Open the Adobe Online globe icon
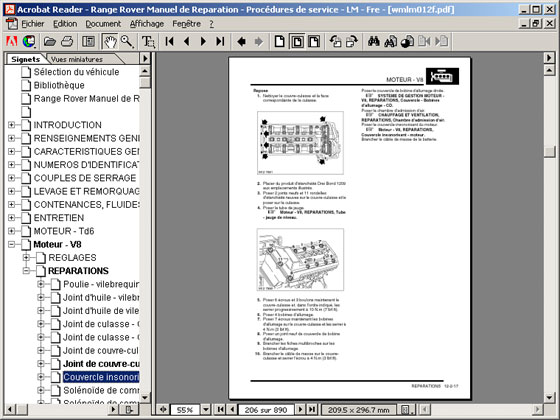This screenshot has width=560, height=420. [x=29, y=42]
